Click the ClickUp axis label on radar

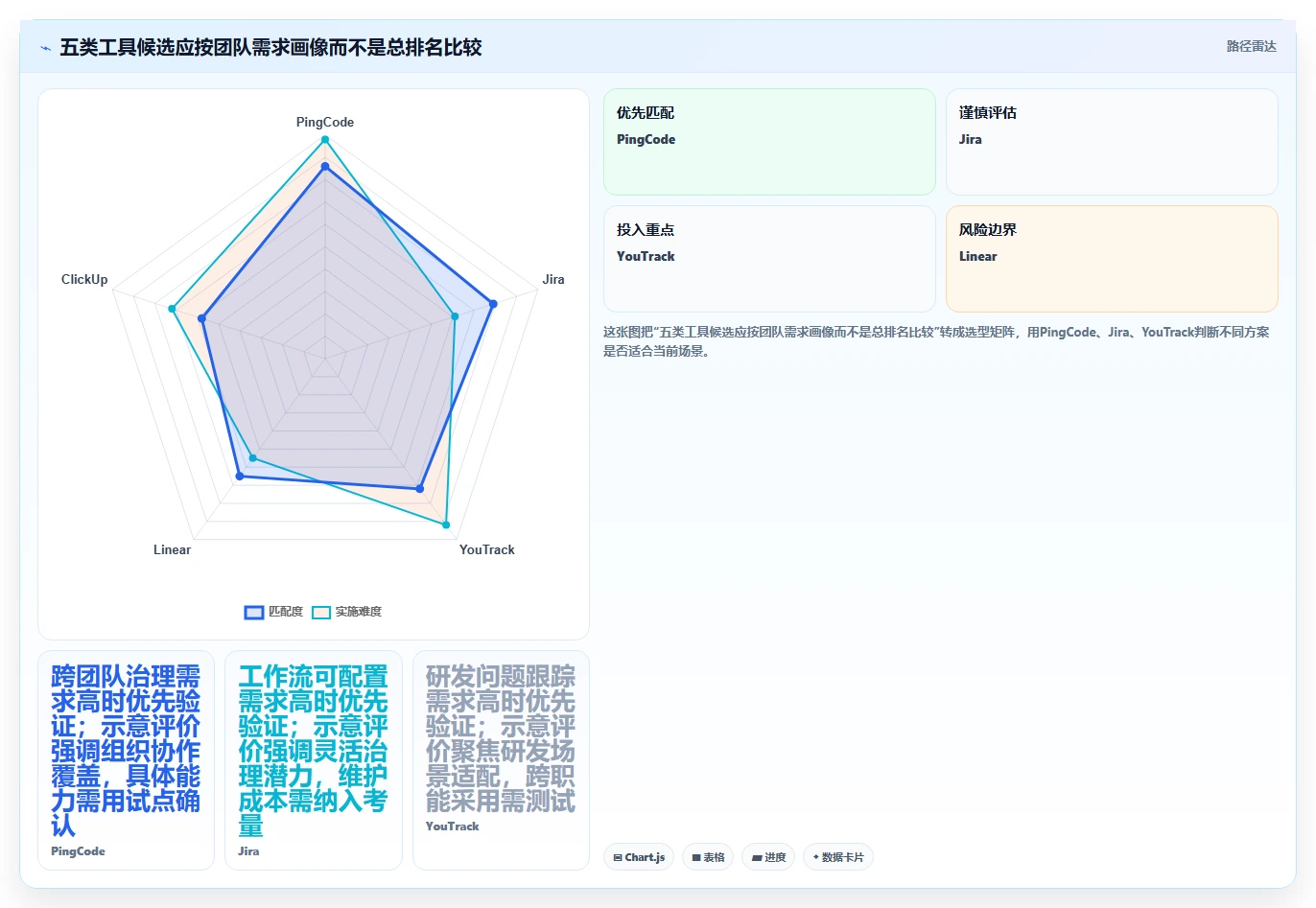tap(84, 279)
